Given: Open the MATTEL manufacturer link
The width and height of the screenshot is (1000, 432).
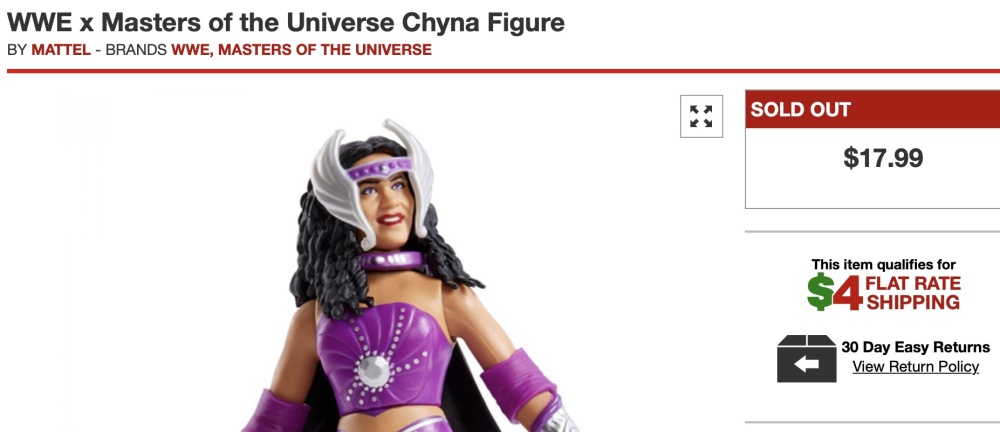Looking at the screenshot, I should (x=61, y=49).
